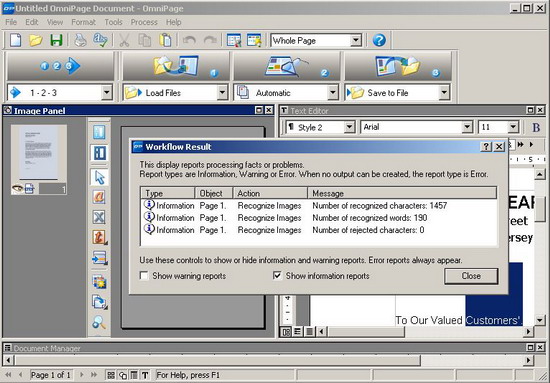Select the magnifier zoom tool in Image Panel
The height and width of the screenshot is (383, 550).
(99, 322)
